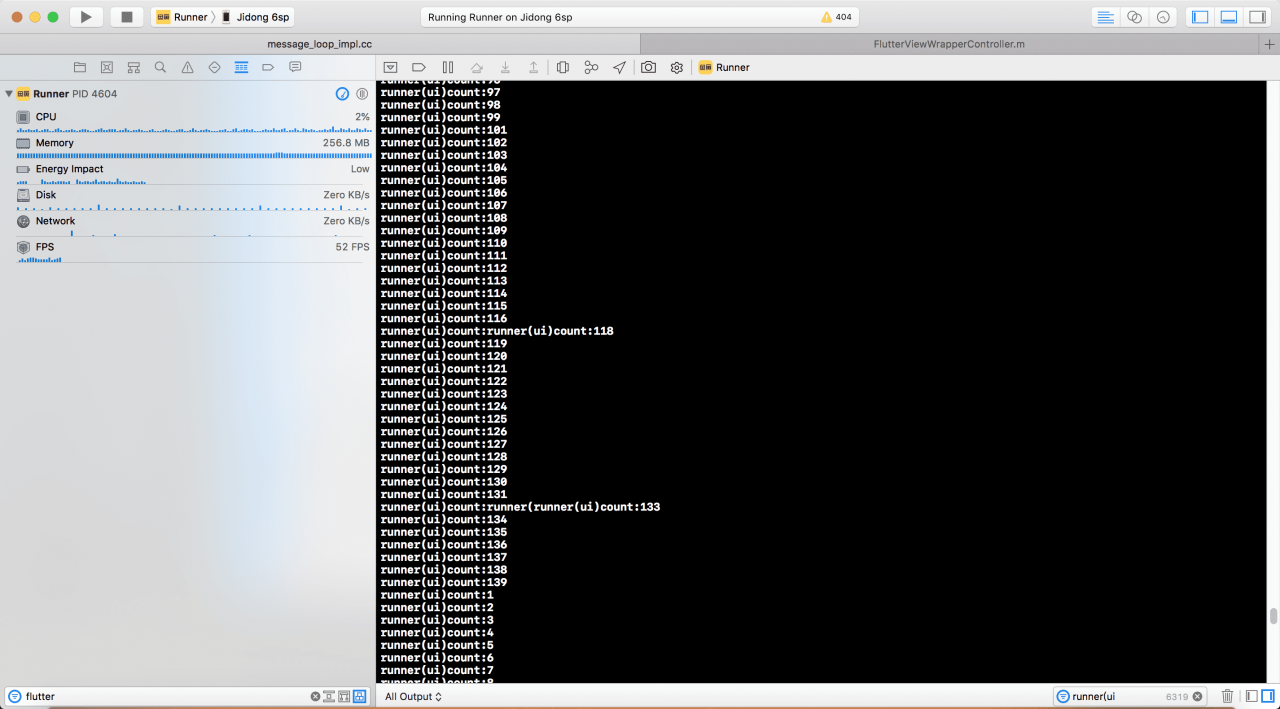Viewport: 1280px width, 709px height.
Task: Open the Find navigator magnifier icon
Action: (x=160, y=67)
